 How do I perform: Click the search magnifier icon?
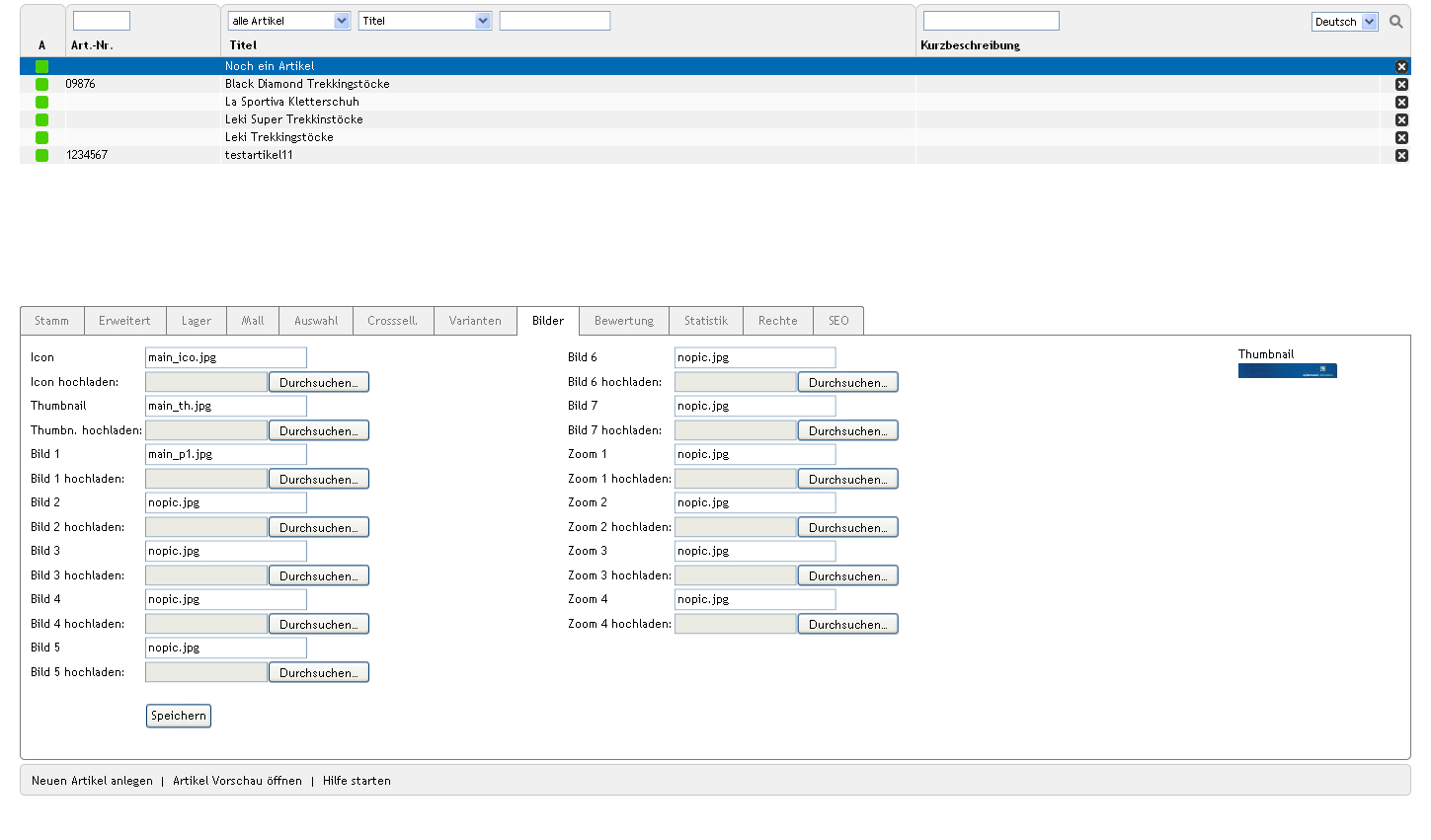tap(1395, 21)
